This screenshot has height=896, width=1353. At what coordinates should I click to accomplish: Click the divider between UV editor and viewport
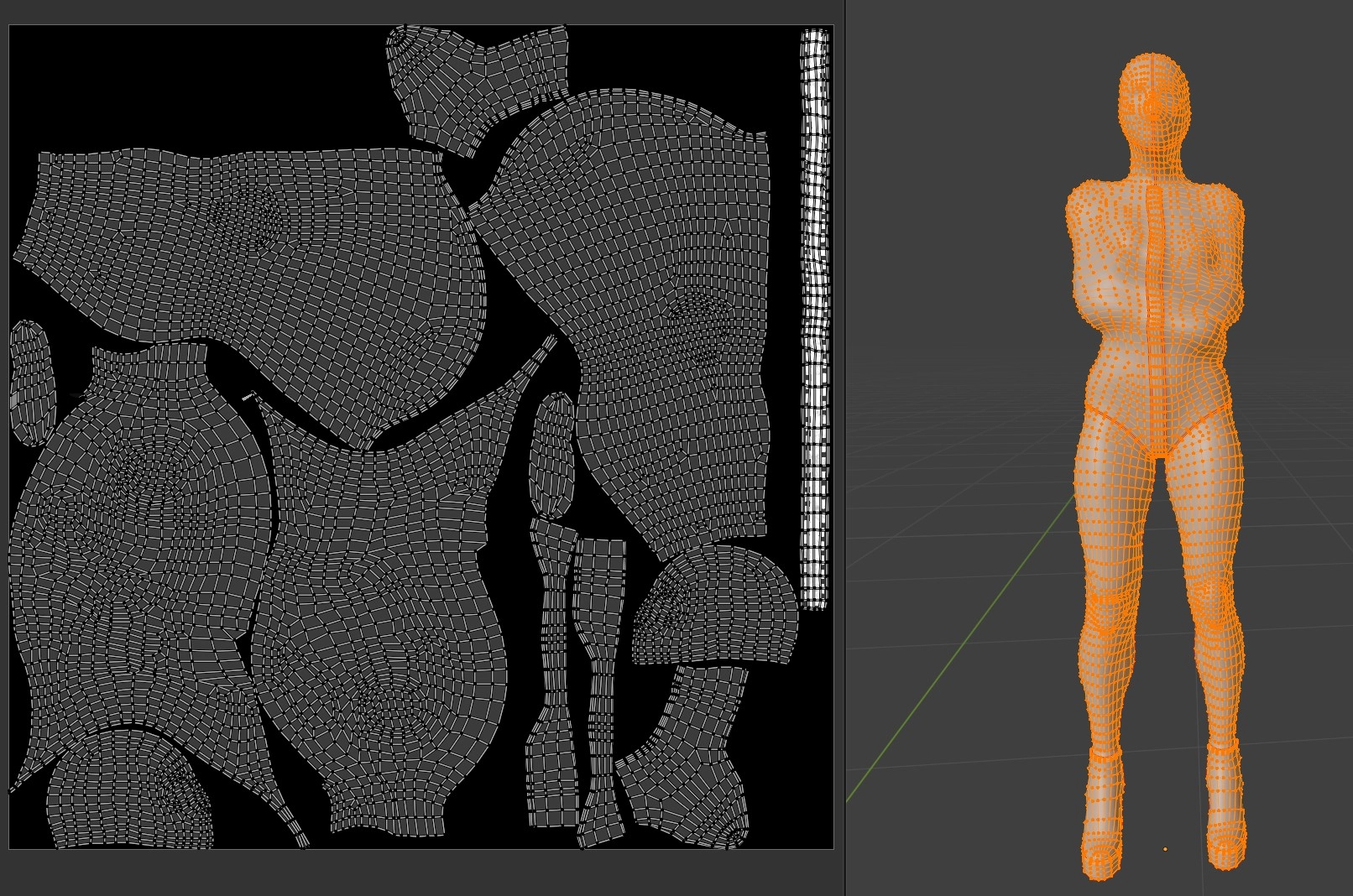pyautogui.click(x=844, y=448)
